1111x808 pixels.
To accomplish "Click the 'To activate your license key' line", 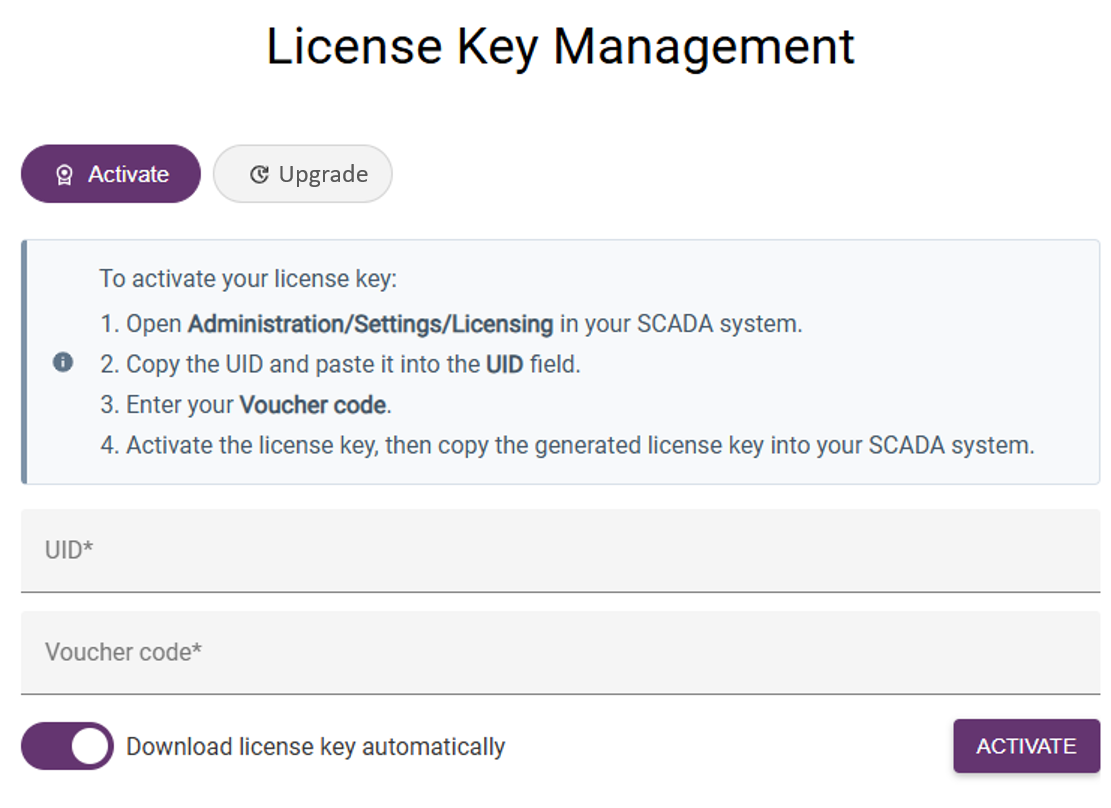I will pyautogui.click(x=248, y=279).
